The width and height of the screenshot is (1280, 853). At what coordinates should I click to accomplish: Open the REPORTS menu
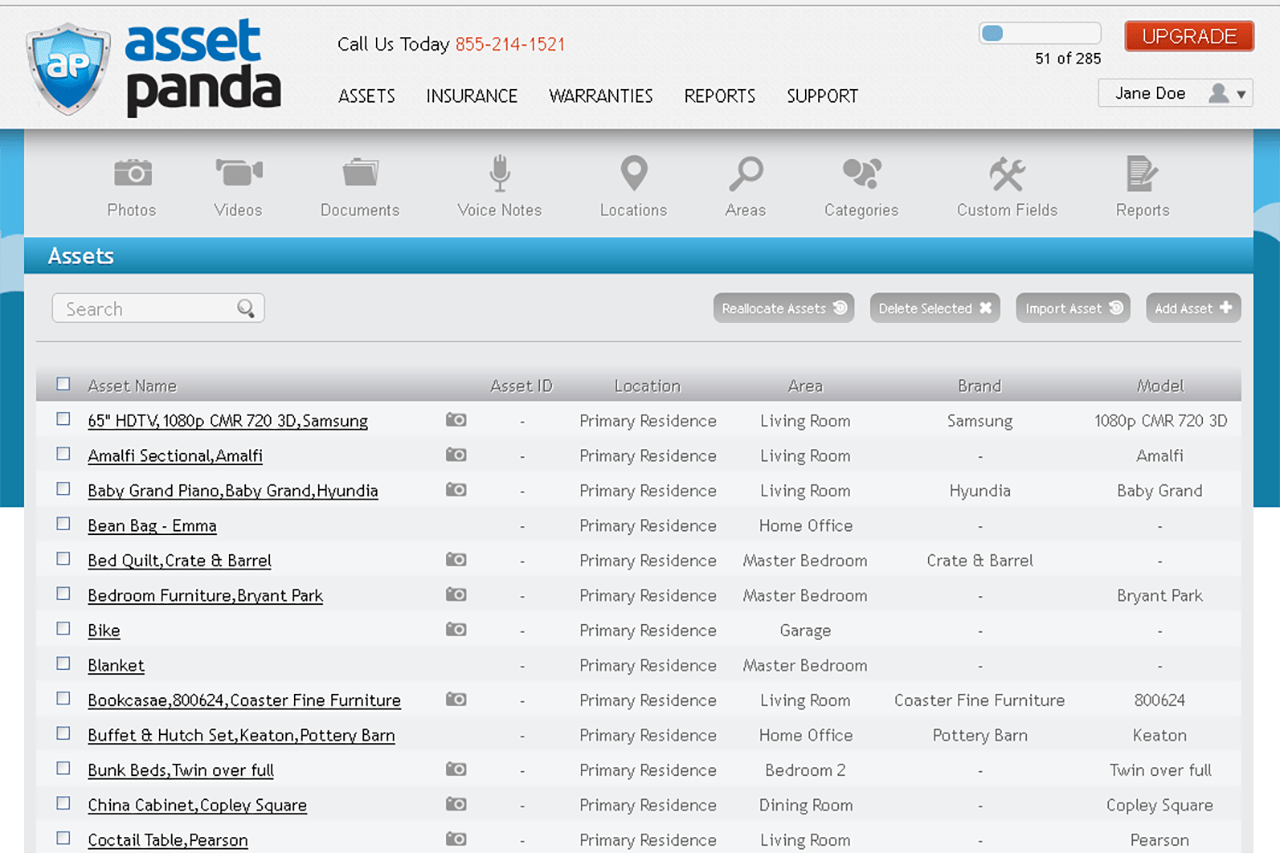tap(720, 96)
